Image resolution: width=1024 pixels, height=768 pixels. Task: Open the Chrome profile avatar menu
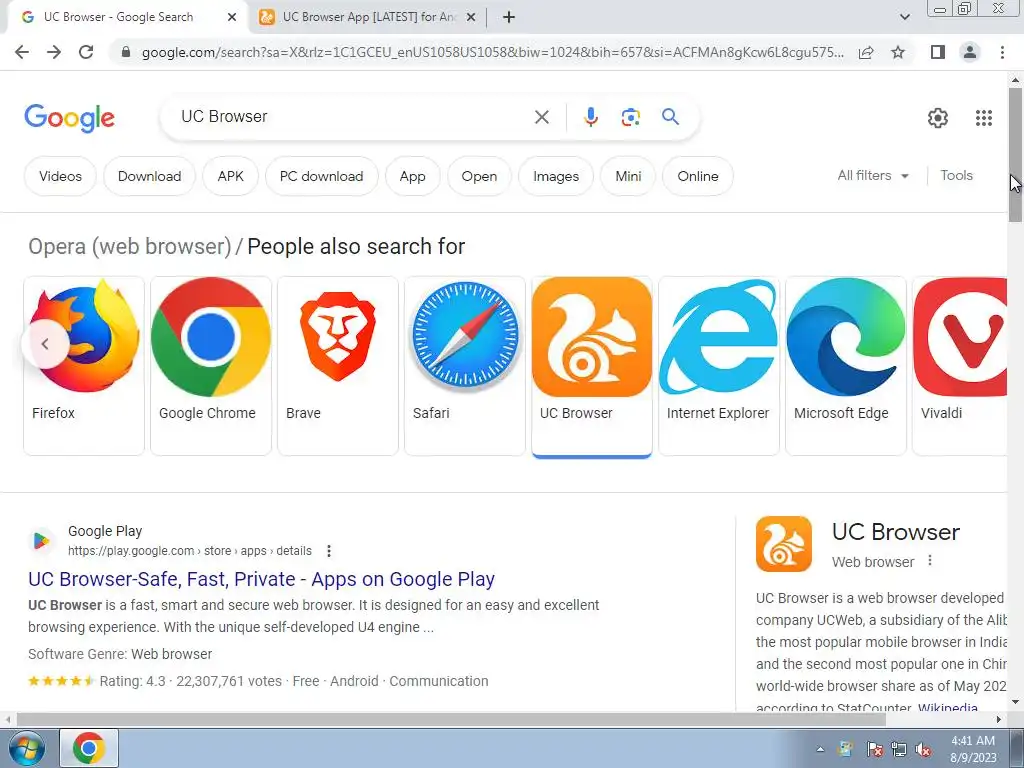pyautogui.click(x=970, y=52)
